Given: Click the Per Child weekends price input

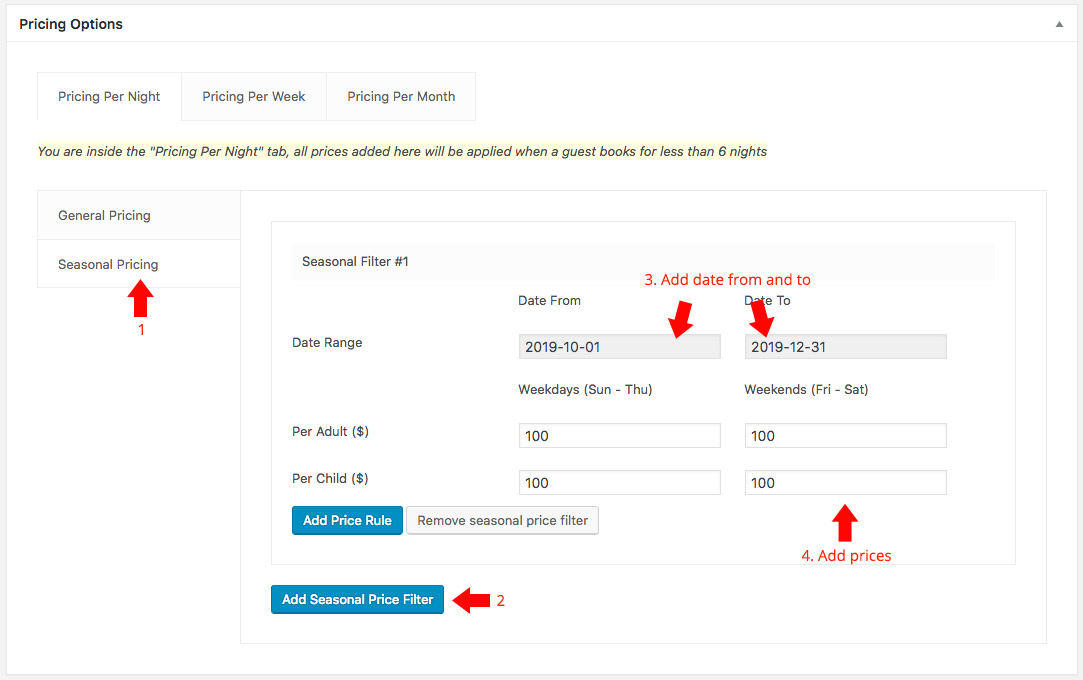Looking at the screenshot, I should coord(845,483).
